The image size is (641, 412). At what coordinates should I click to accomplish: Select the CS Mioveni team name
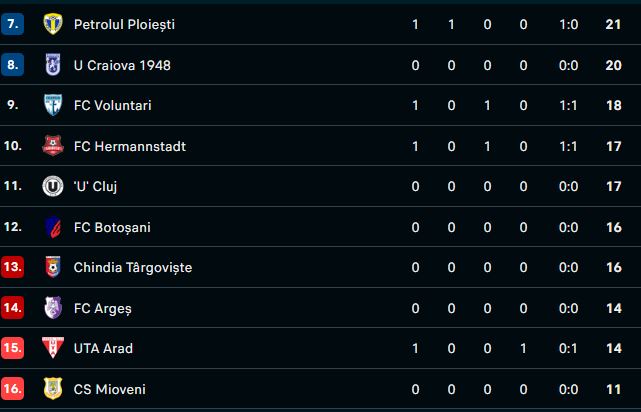tap(109, 389)
